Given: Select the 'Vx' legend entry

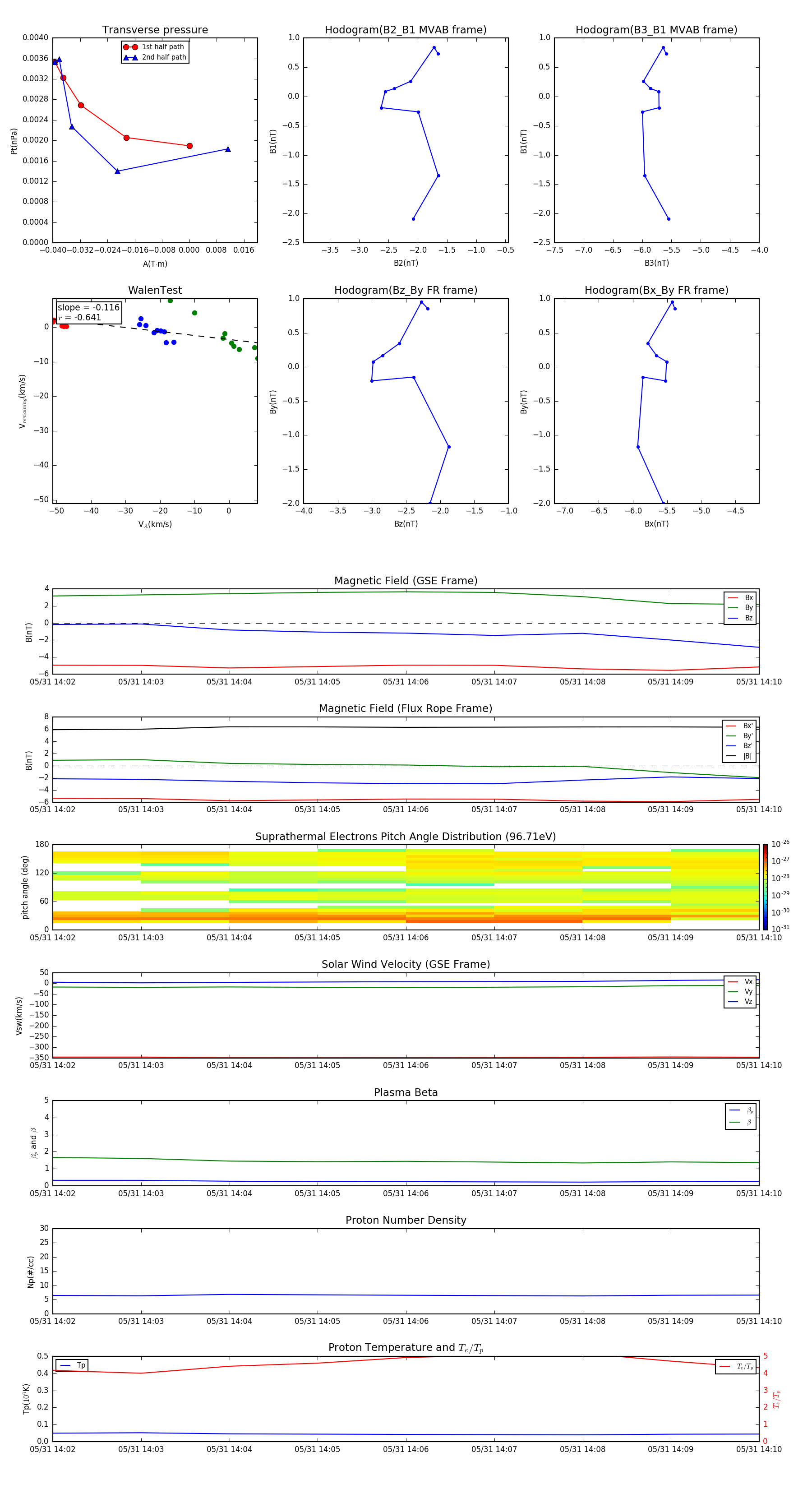Looking at the screenshot, I should (x=740, y=981).
